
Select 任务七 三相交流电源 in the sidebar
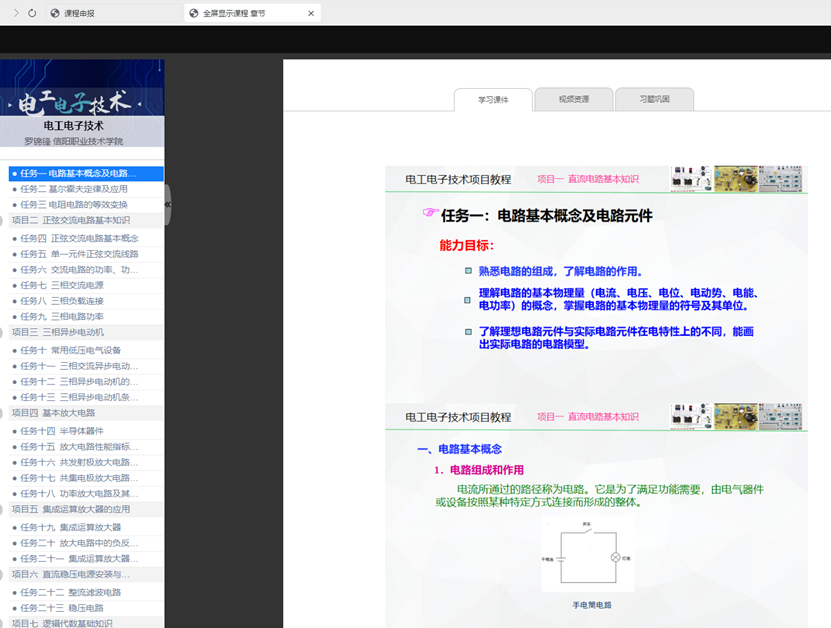coord(62,285)
